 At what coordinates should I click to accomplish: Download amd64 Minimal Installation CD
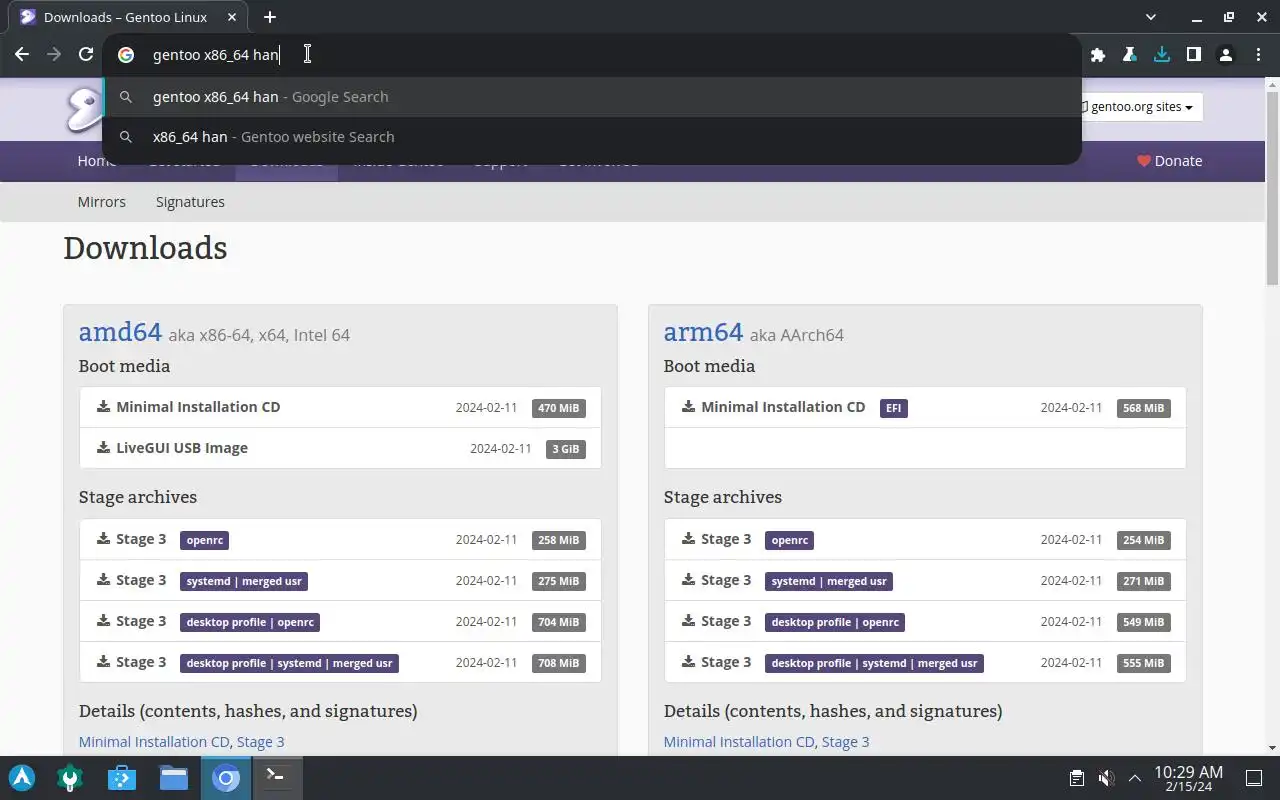pos(340,407)
